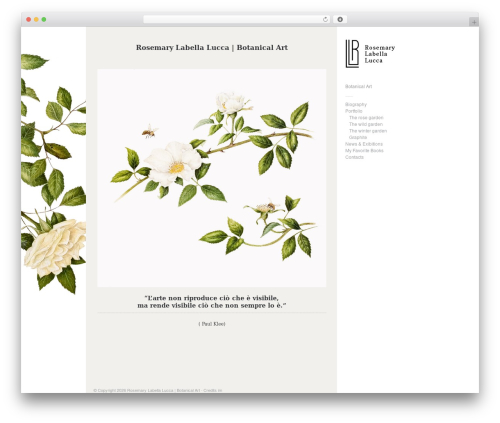Open the Graphite submenu item
The width and height of the screenshot is (500, 423).
tap(358, 137)
